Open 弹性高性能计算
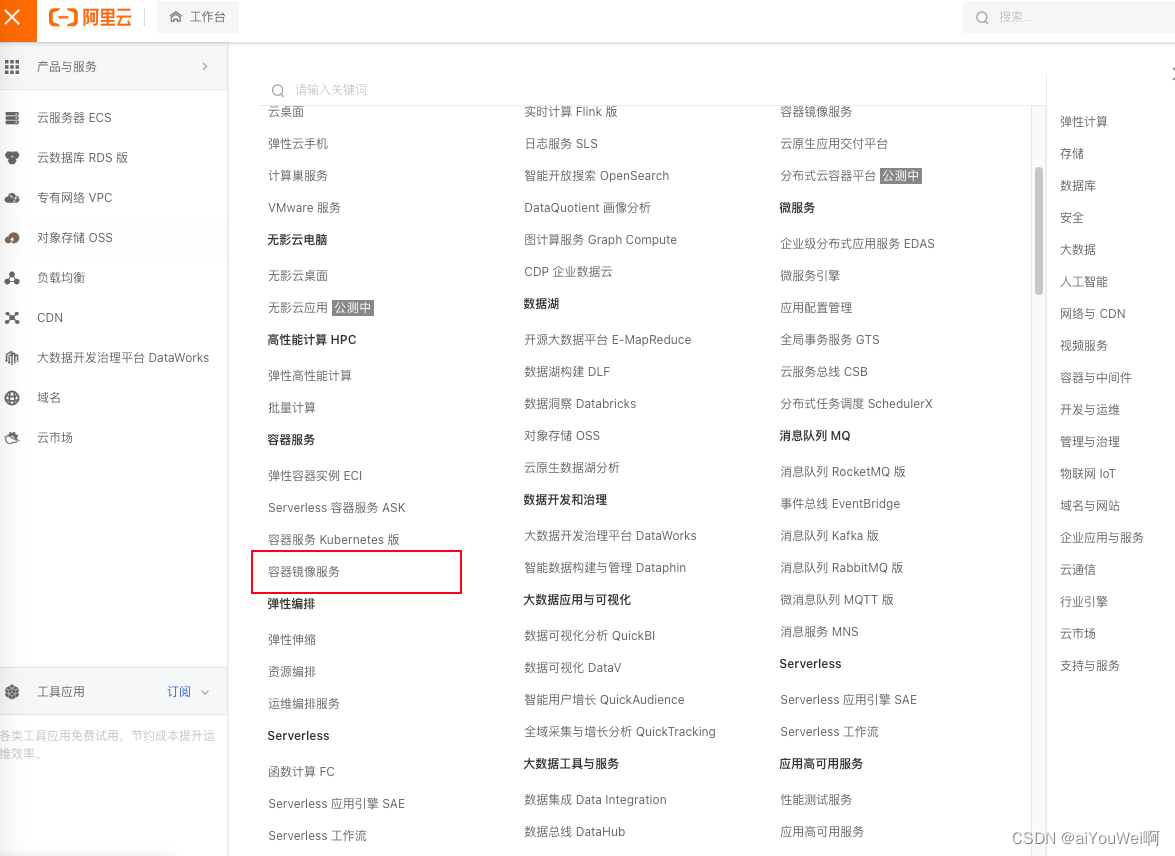The height and width of the screenshot is (856, 1175). 310,376
